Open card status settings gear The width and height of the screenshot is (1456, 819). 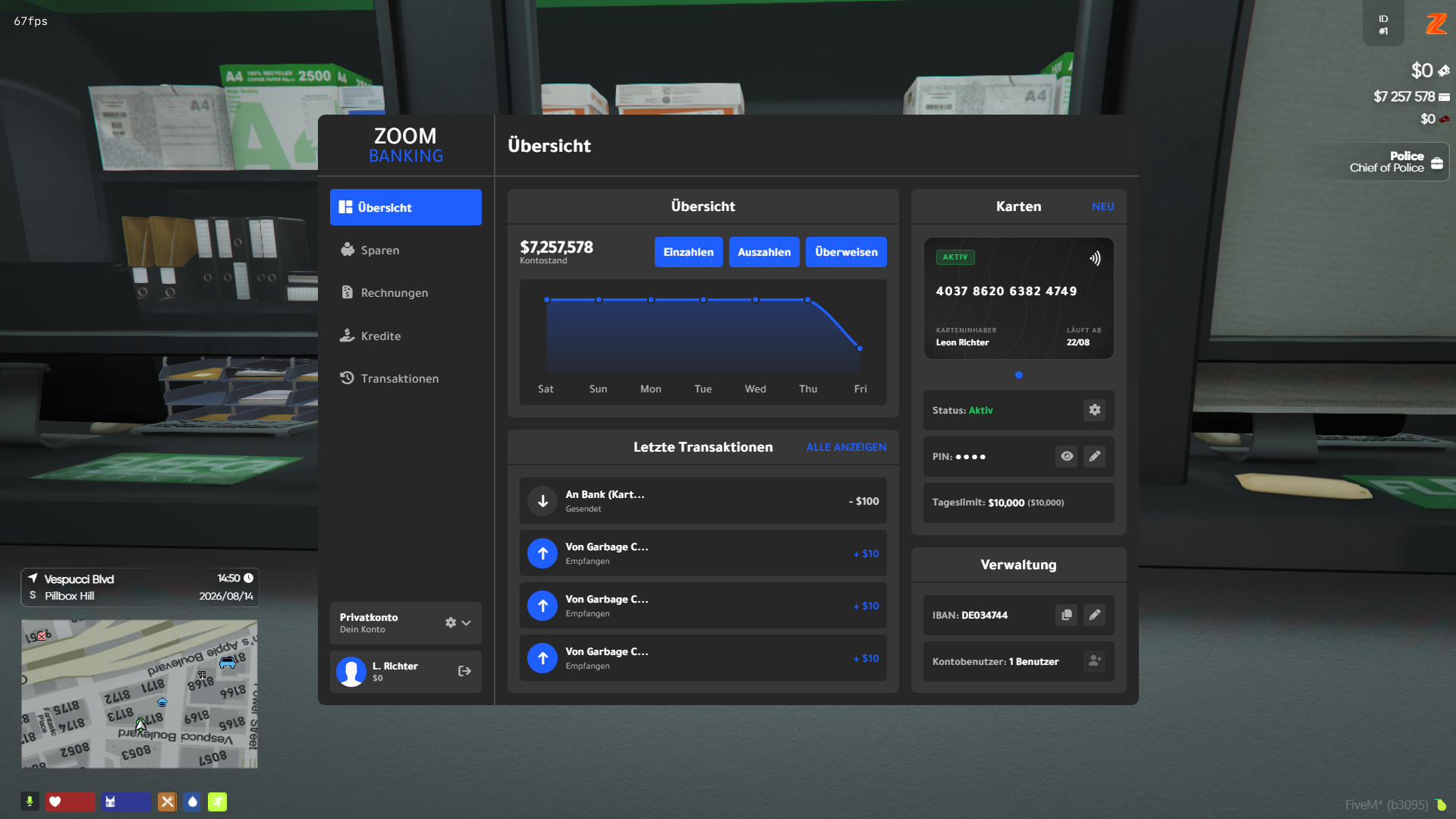click(1094, 410)
